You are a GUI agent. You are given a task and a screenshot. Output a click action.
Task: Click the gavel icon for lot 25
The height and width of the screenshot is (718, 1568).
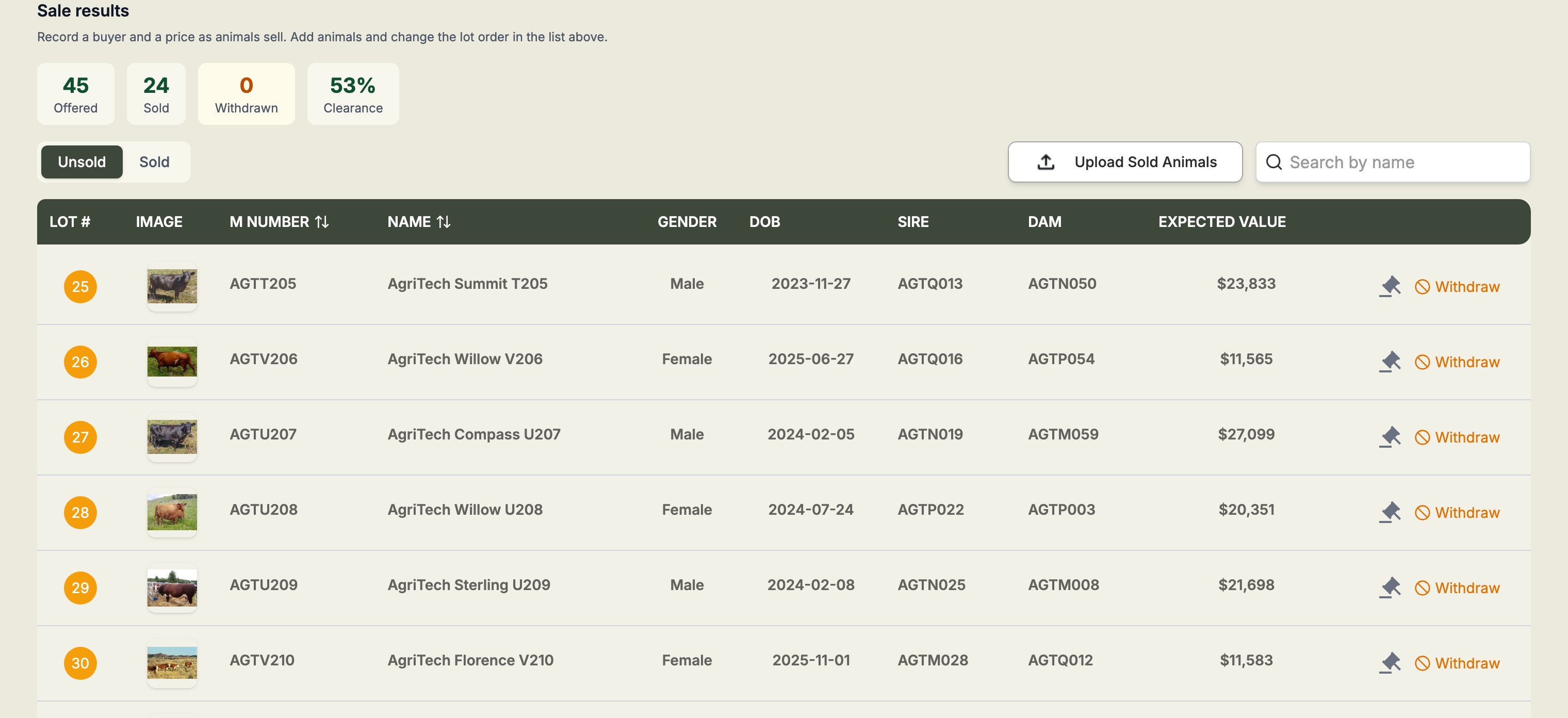click(x=1390, y=287)
